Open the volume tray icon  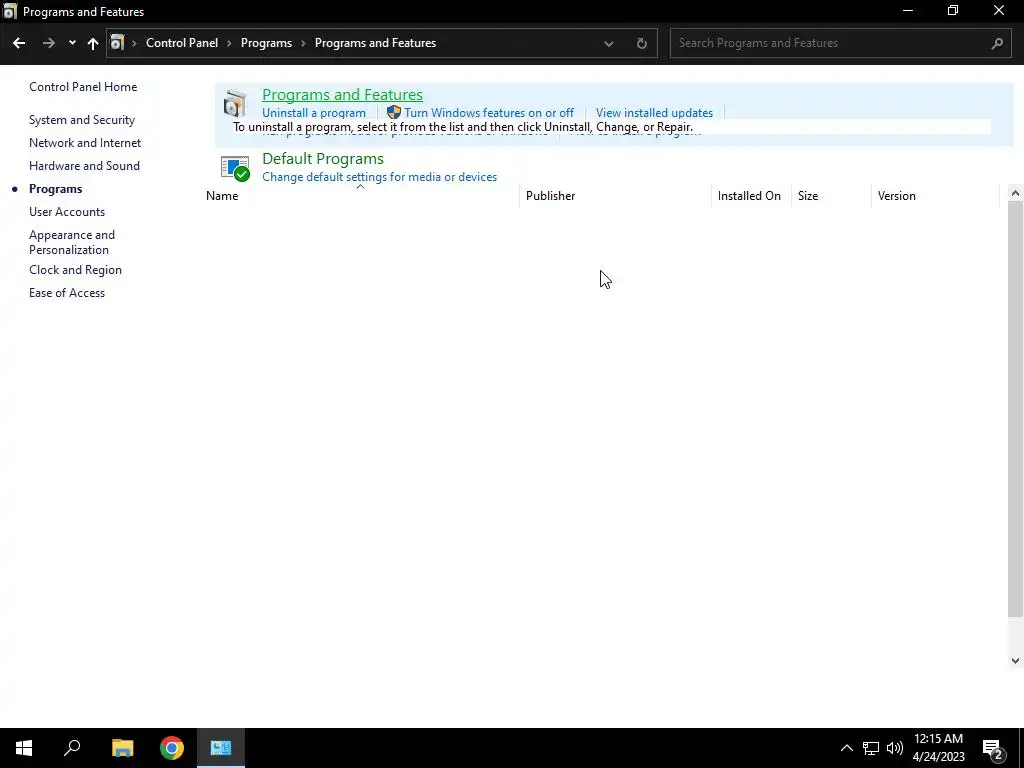pyautogui.click(x=895, y=748)
